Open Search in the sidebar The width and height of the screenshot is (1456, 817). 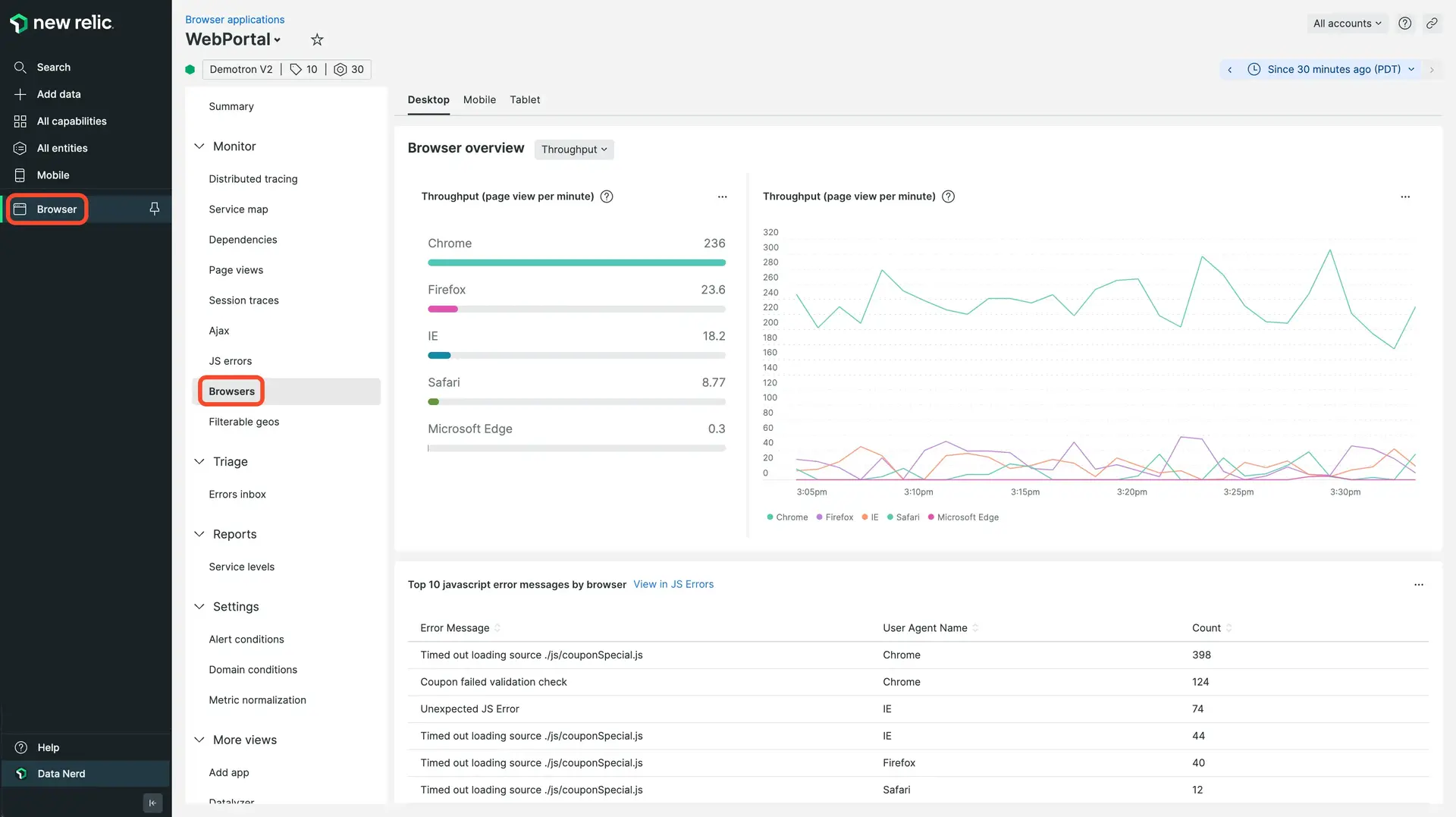[53, 68]
